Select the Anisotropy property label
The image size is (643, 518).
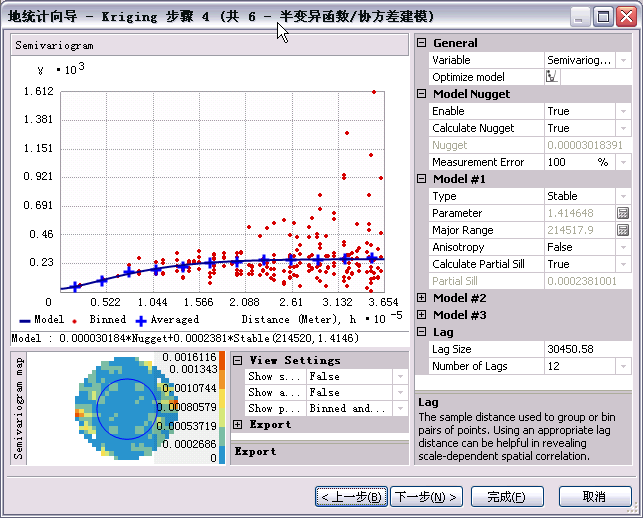tap(458, 247)
